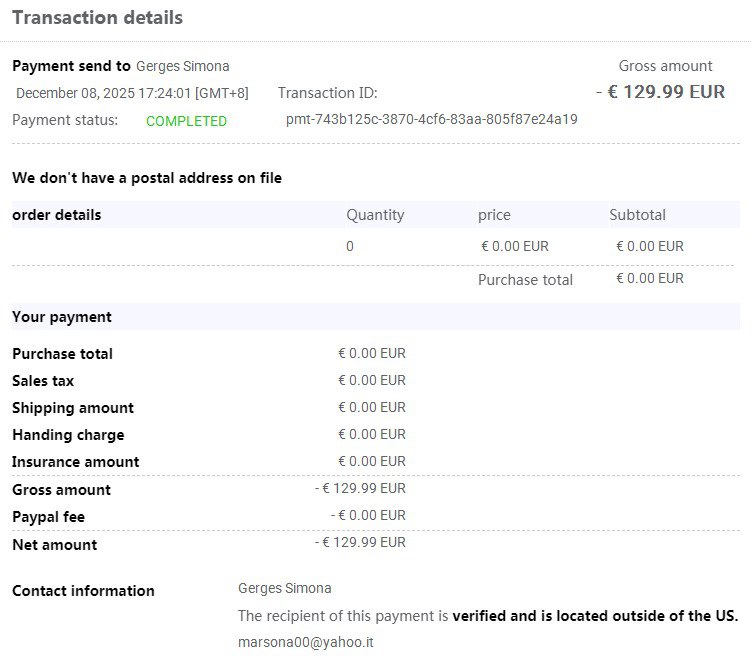Image resolution: width=752 pixels, height=663 pixels.
Task: Click the no postal address on file message
Action: [x=147, y=178]
